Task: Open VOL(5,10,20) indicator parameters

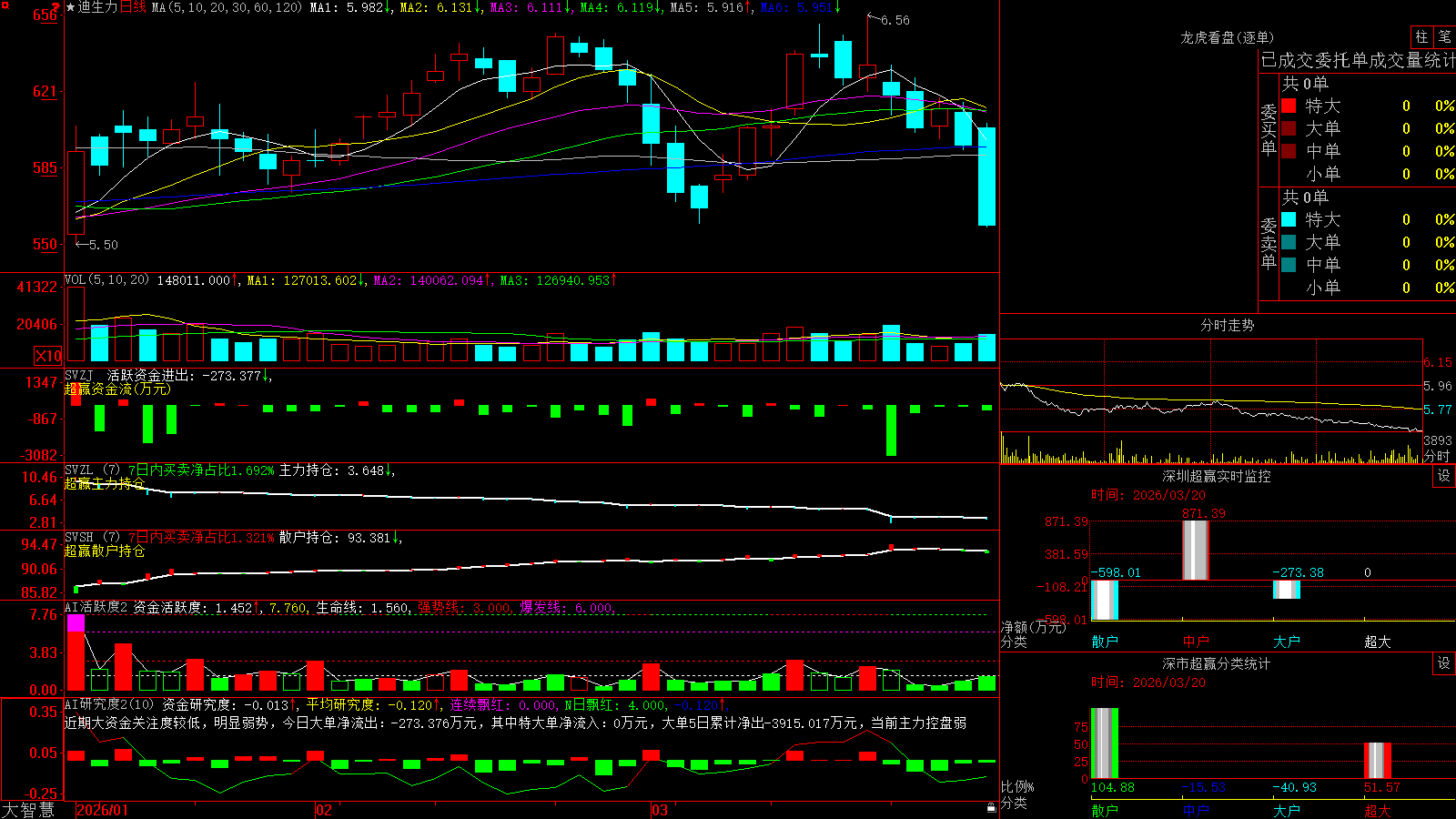Action: point(106,280)
